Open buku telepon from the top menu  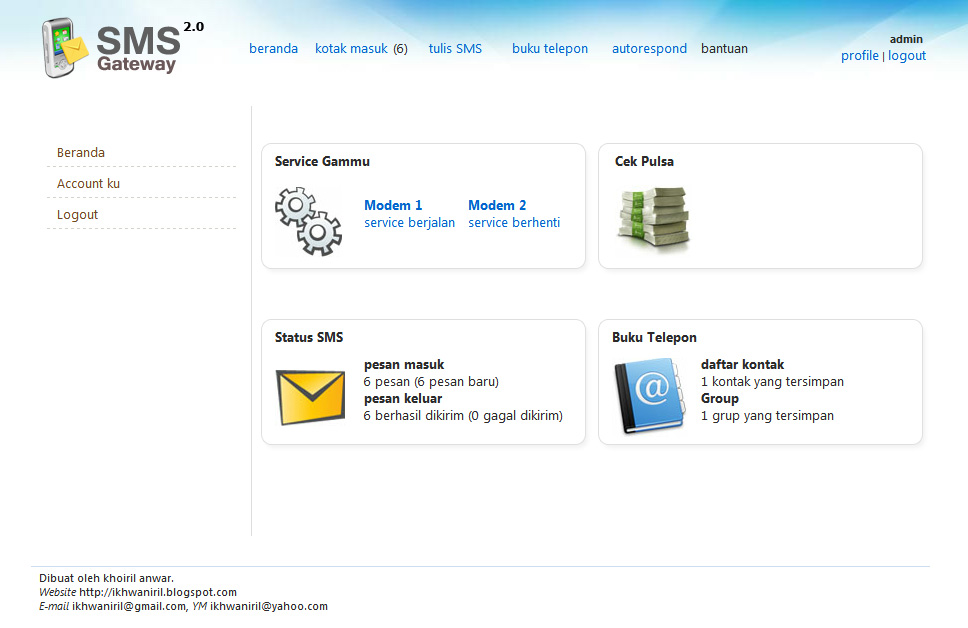550,48
